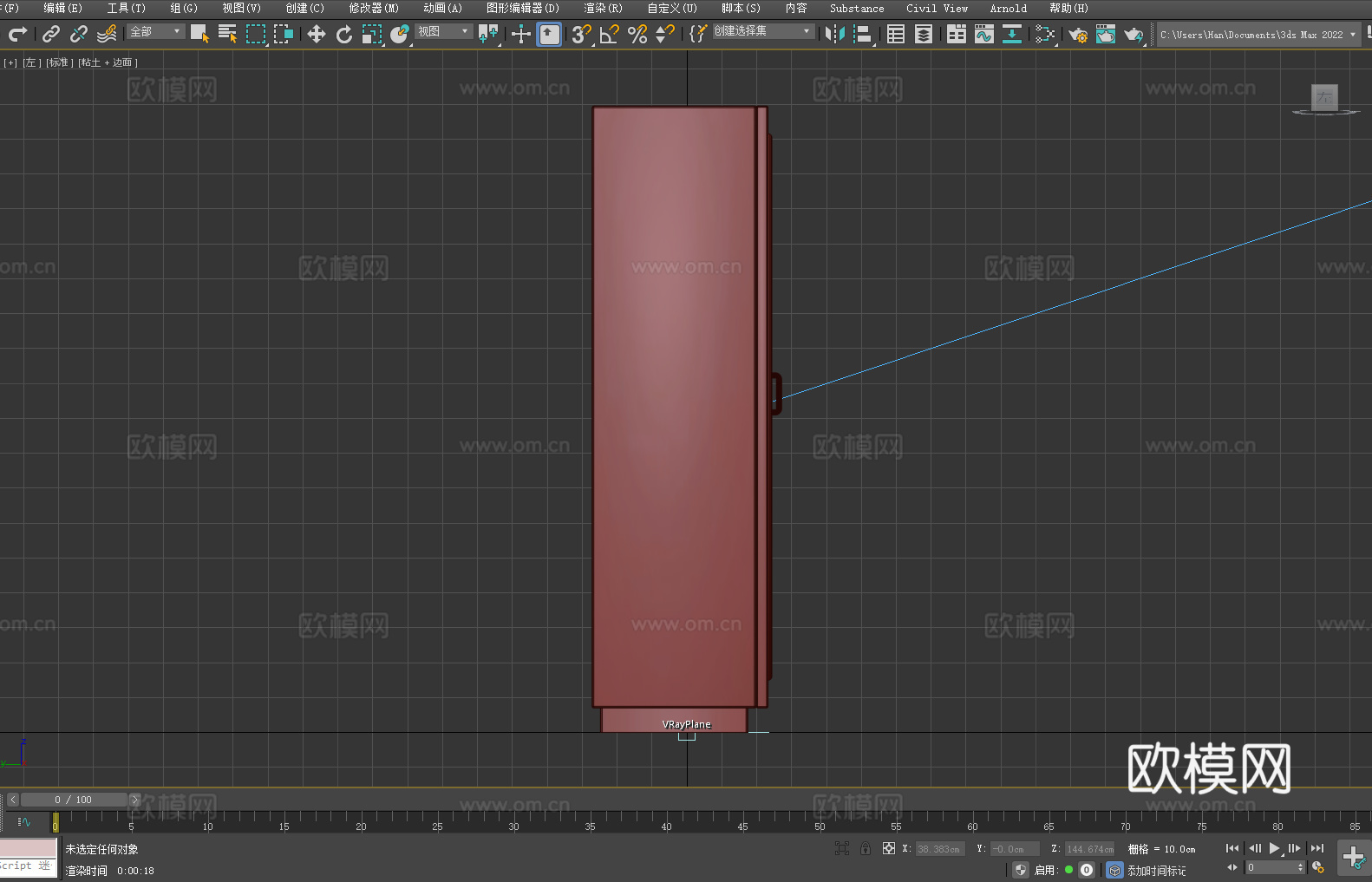Toggle the Select and Manipulate crosshair icon
Image resolution: width=1372 pixels, height=882 pixels.
click(x=521, y=34)
